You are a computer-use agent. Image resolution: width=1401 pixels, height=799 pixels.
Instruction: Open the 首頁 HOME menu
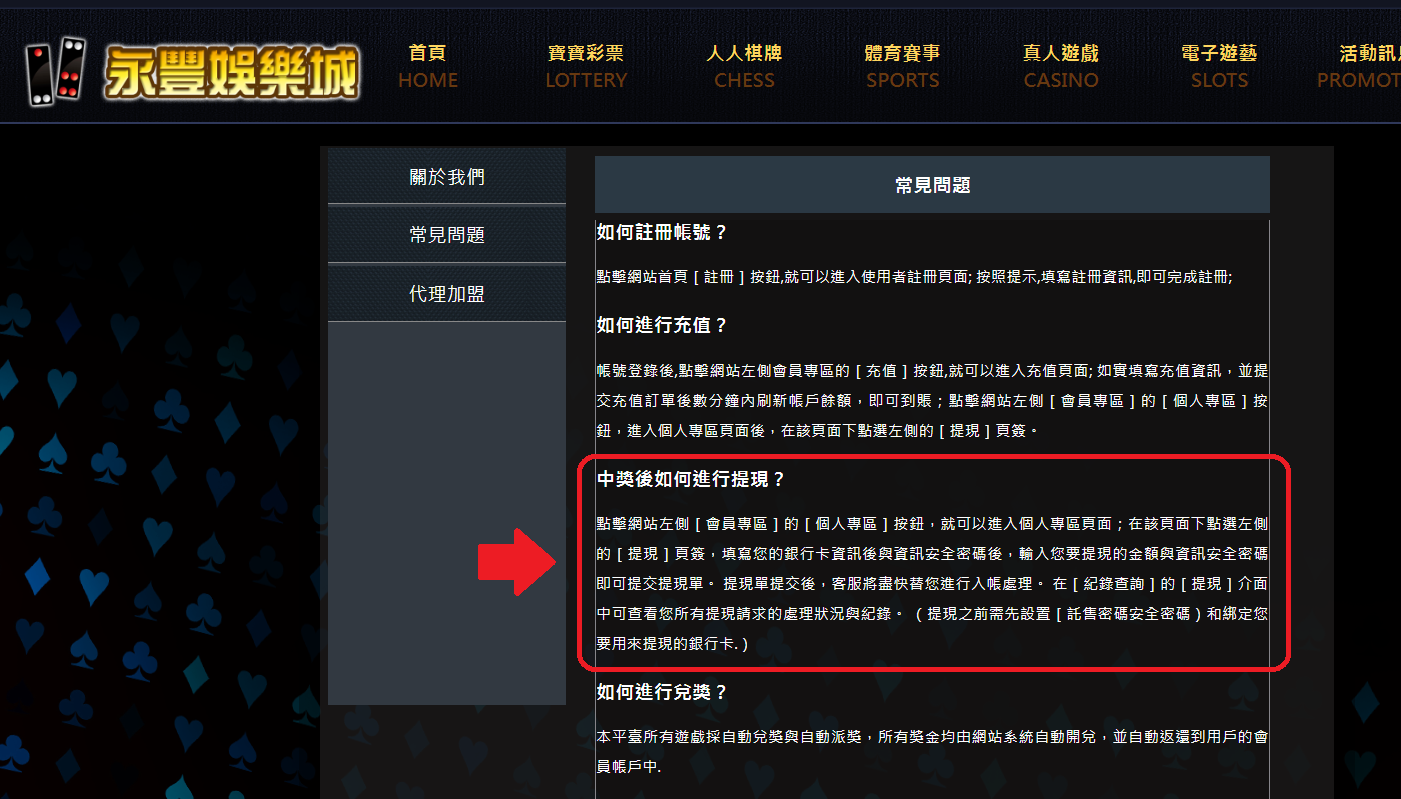(428, 67)
